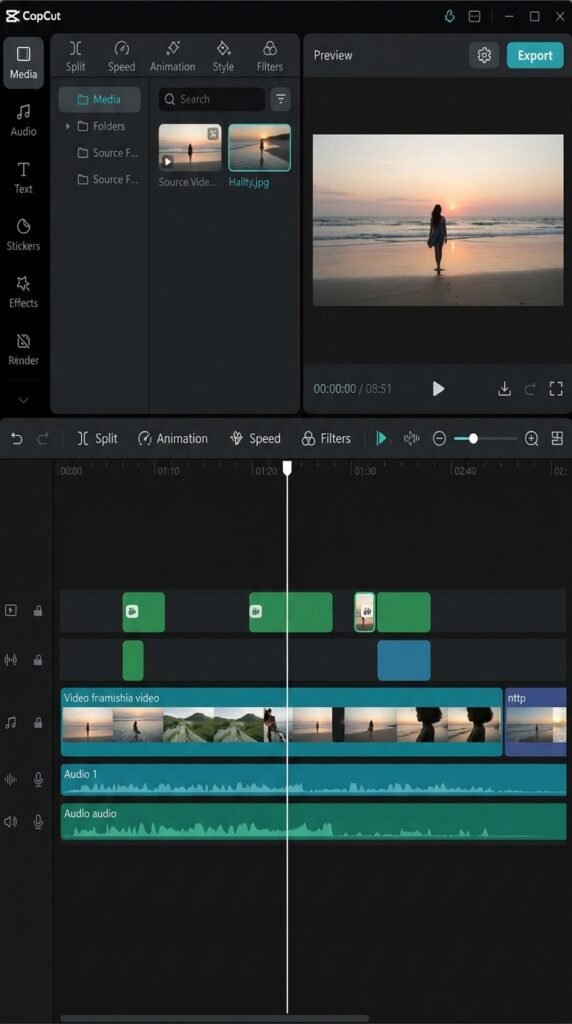Split clip from timeline toolbar
The width and height of the screenshot is (572, 1024).
pos(97,439)
